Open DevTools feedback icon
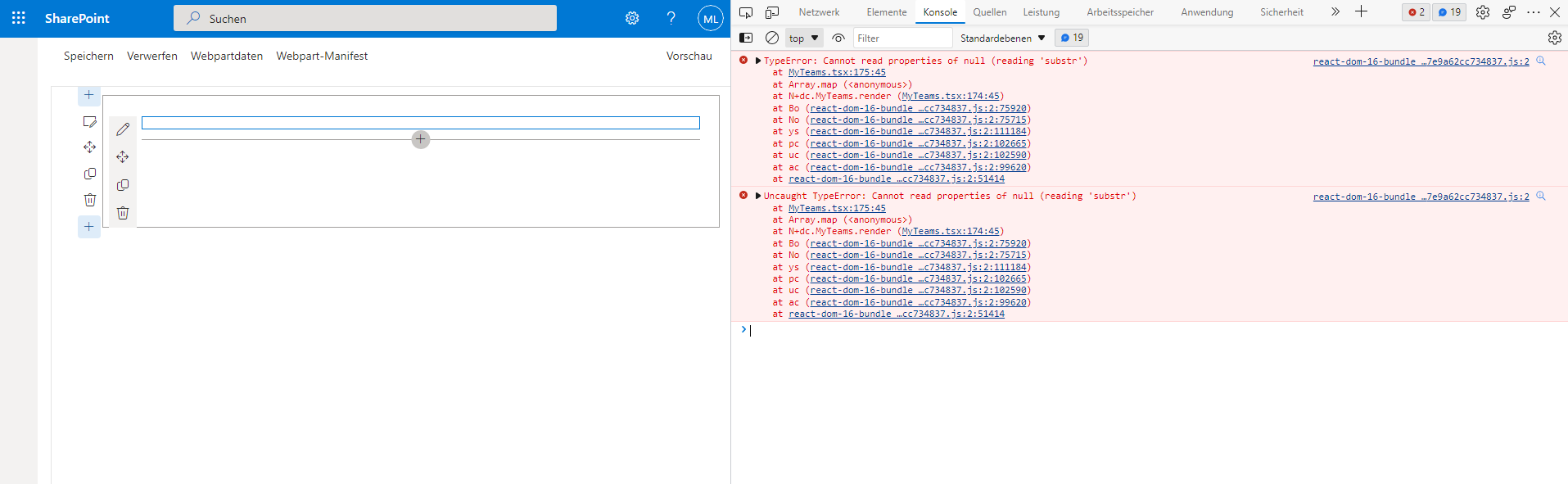Screen dimensions: 1568x484 pos(1509,12)
